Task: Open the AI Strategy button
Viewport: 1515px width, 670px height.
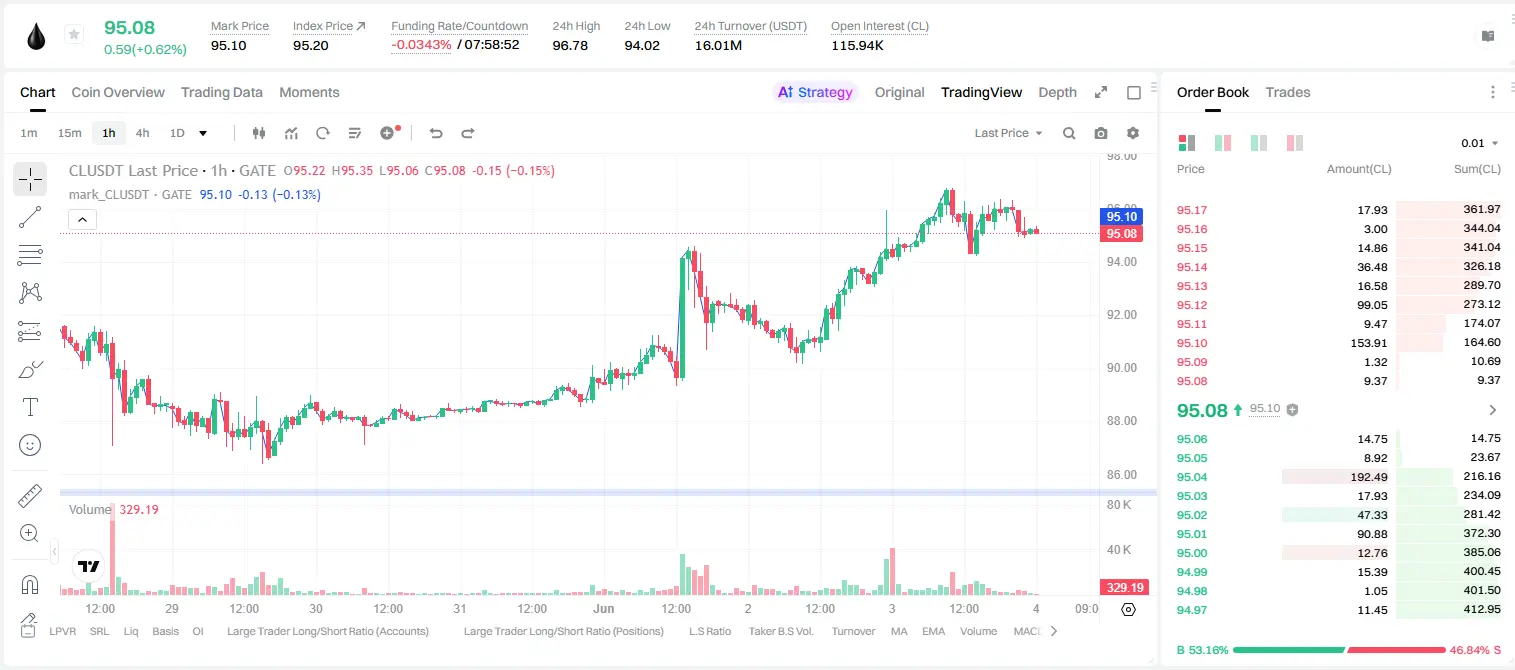Action: (x=815, y=92)
